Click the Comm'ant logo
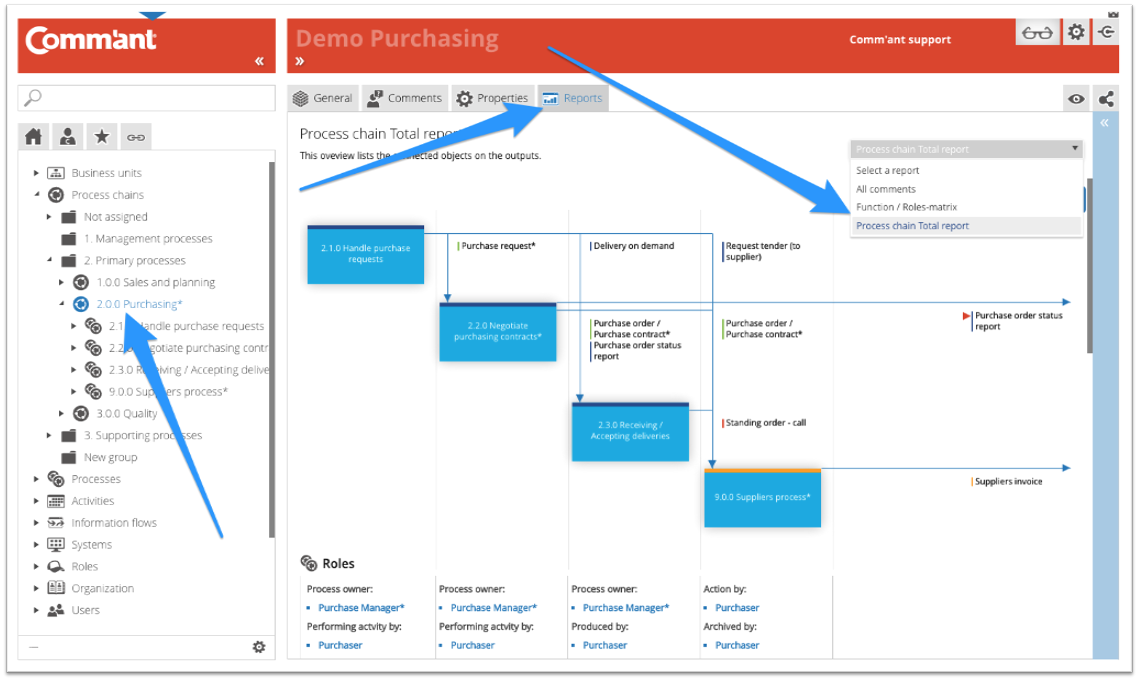 pyautogui.click(x=91, y=39)
